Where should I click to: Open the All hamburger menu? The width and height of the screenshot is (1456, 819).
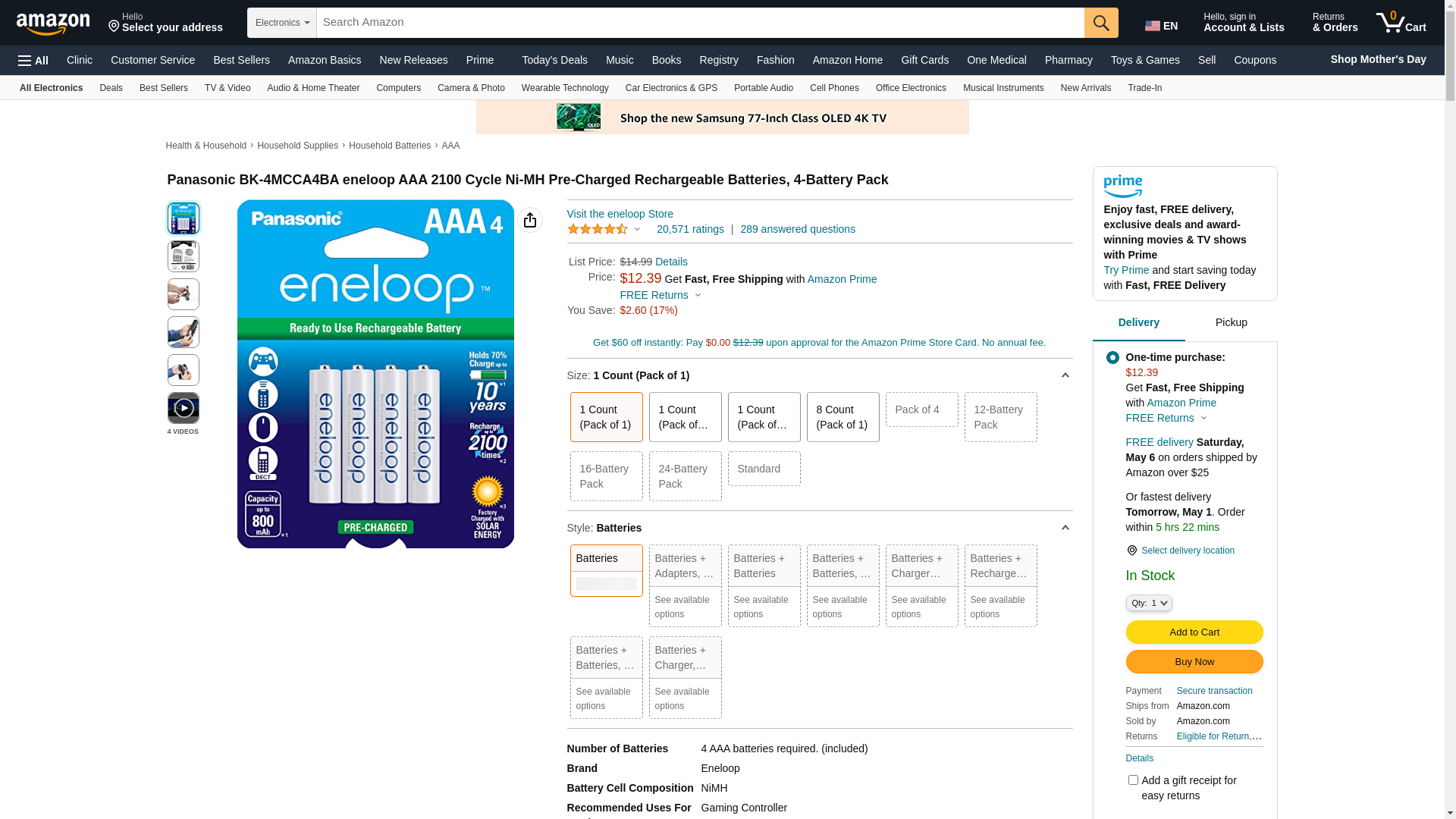click(x=33, y=61)
